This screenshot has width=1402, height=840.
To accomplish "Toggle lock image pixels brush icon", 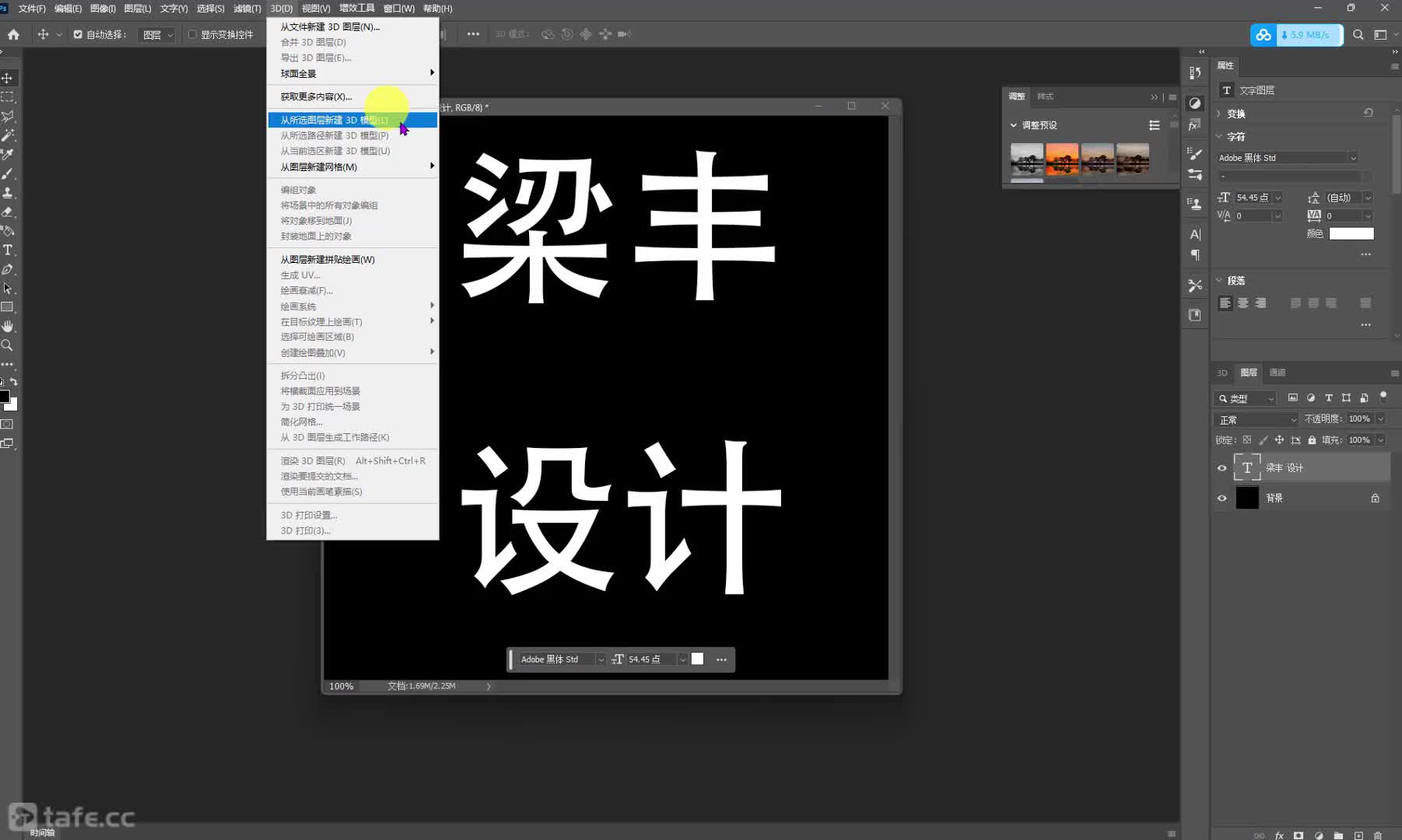I will 1264,440.
